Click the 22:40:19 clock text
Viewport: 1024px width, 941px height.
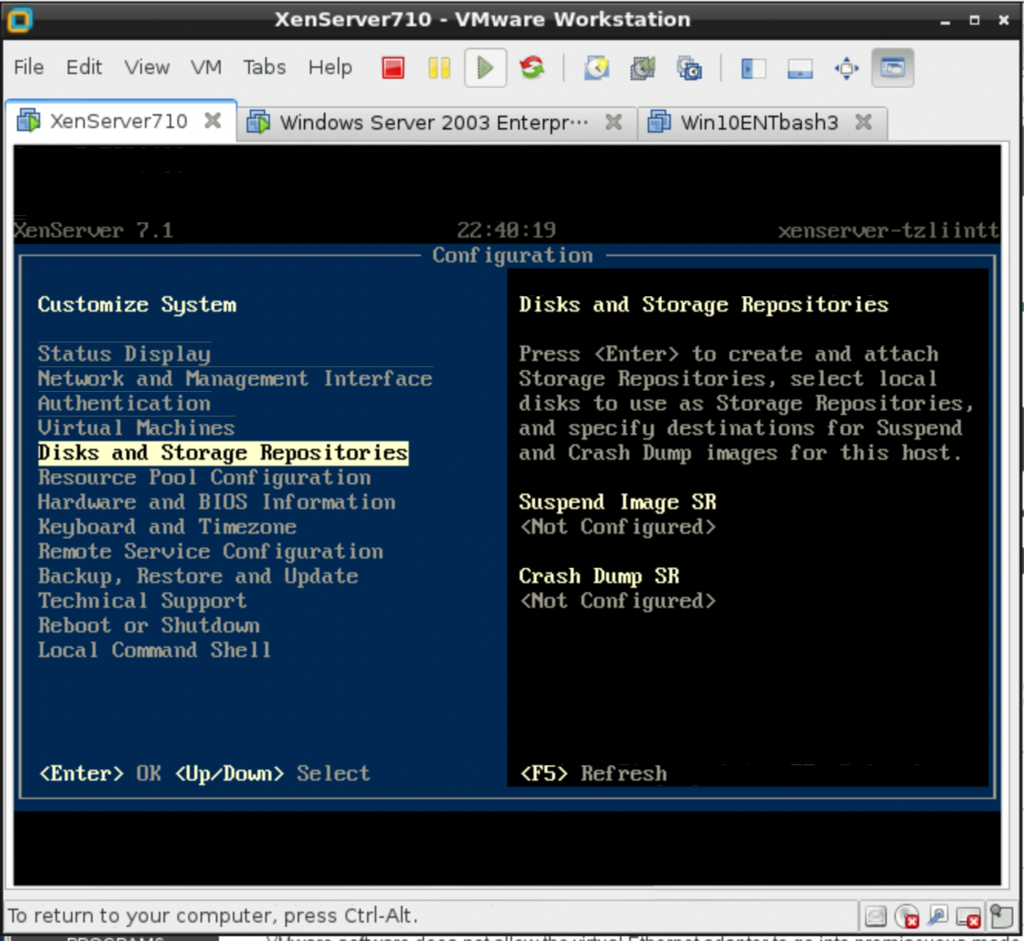tap(506, 231)
